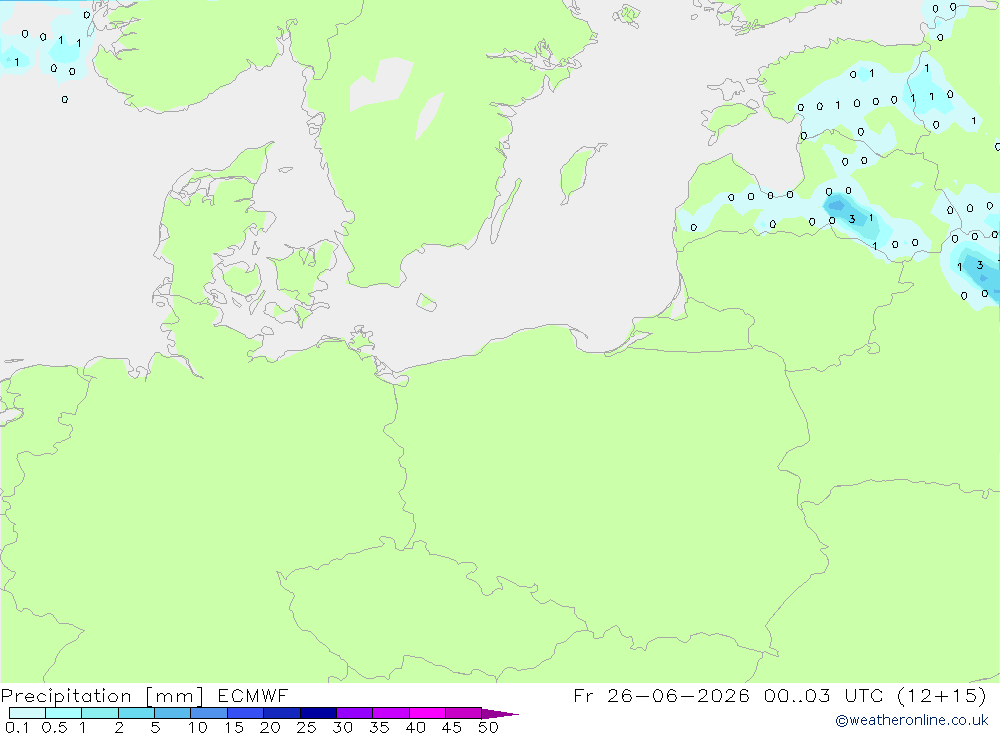
Task: Click the Precipitation title word
Action: click(x=66, y=696)
